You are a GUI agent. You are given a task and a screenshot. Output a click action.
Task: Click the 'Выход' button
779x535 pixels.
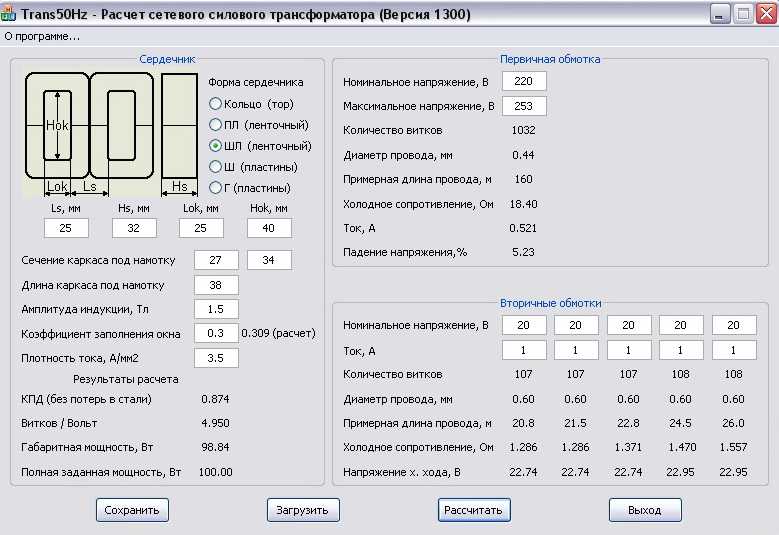coord(645,510)
